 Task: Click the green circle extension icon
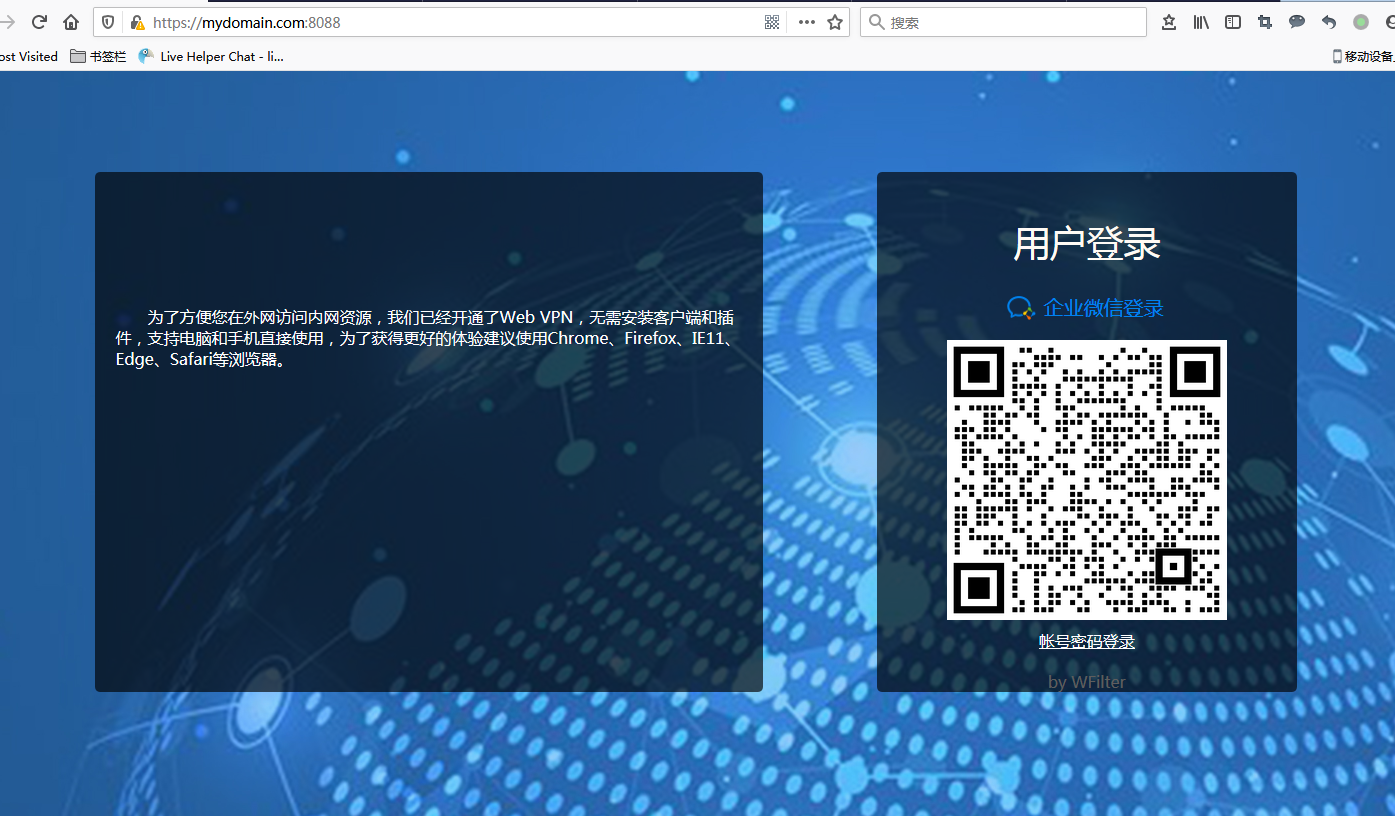(x=1361, y=22)
